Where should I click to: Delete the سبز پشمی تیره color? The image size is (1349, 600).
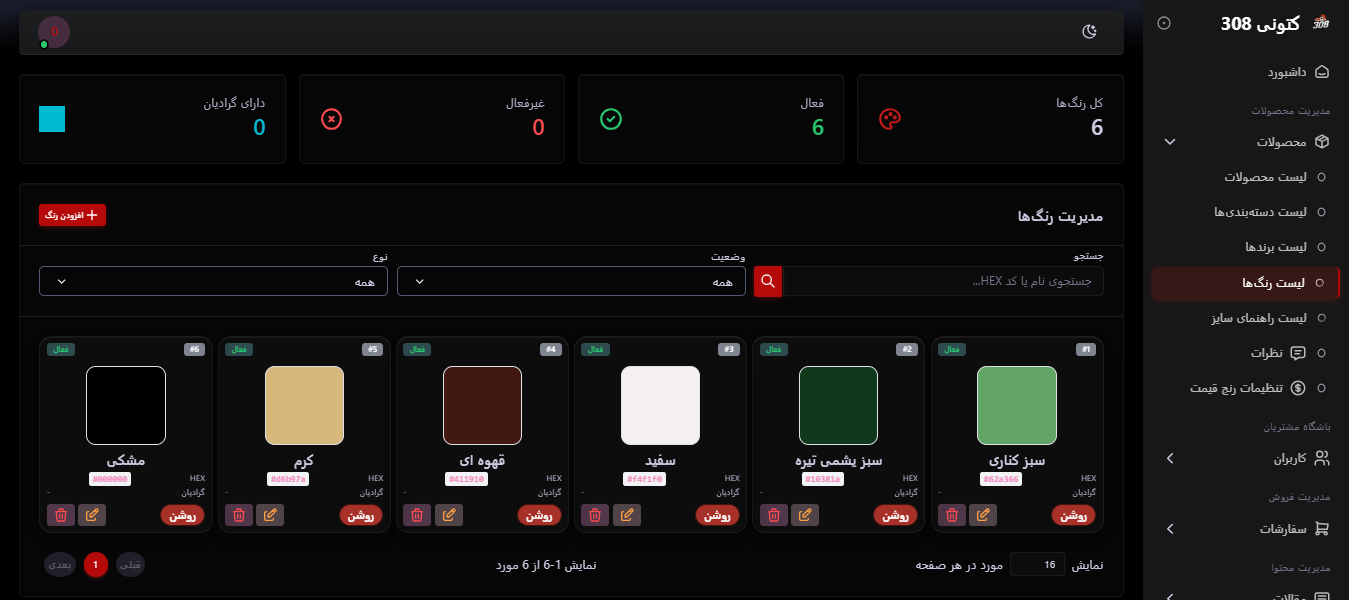(774, 515)
